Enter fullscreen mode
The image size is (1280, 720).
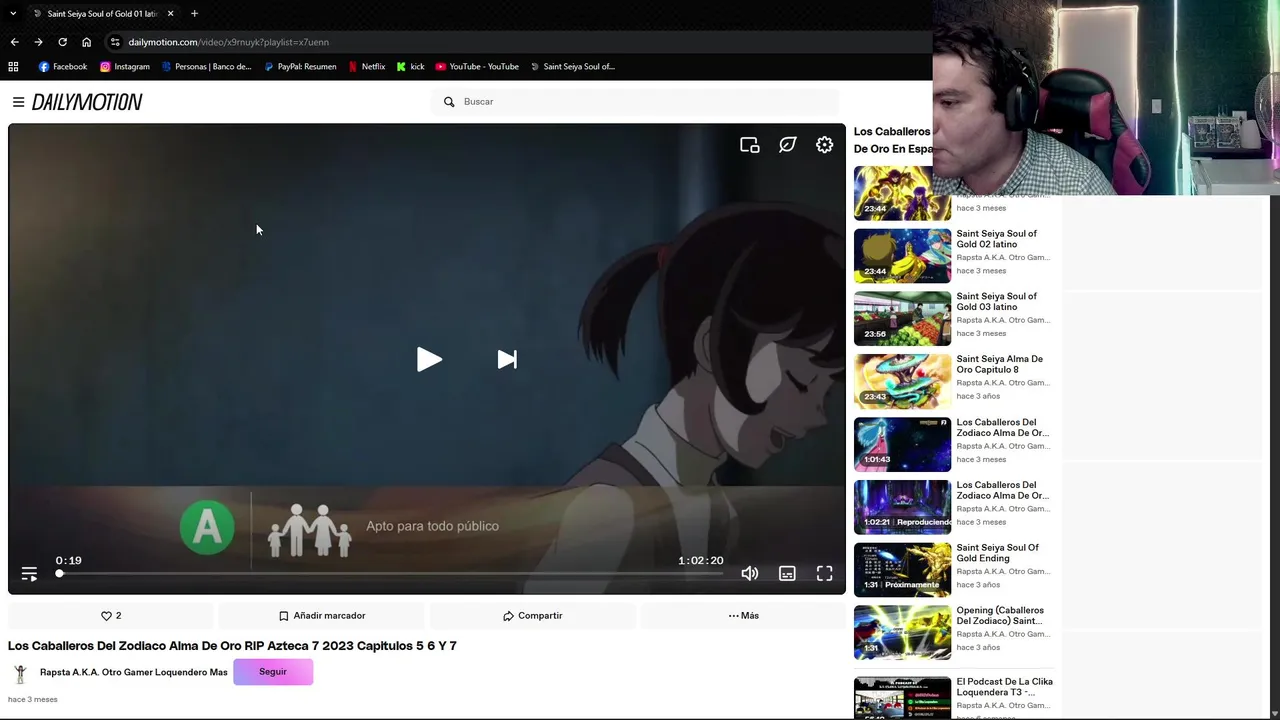[824, 574]
